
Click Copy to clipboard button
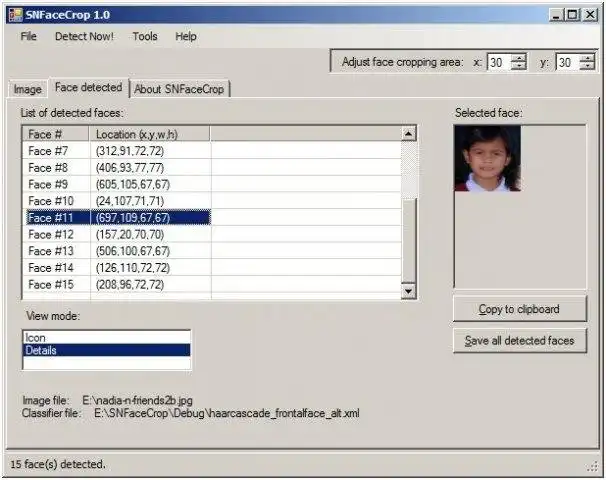[x=519, y=309]
